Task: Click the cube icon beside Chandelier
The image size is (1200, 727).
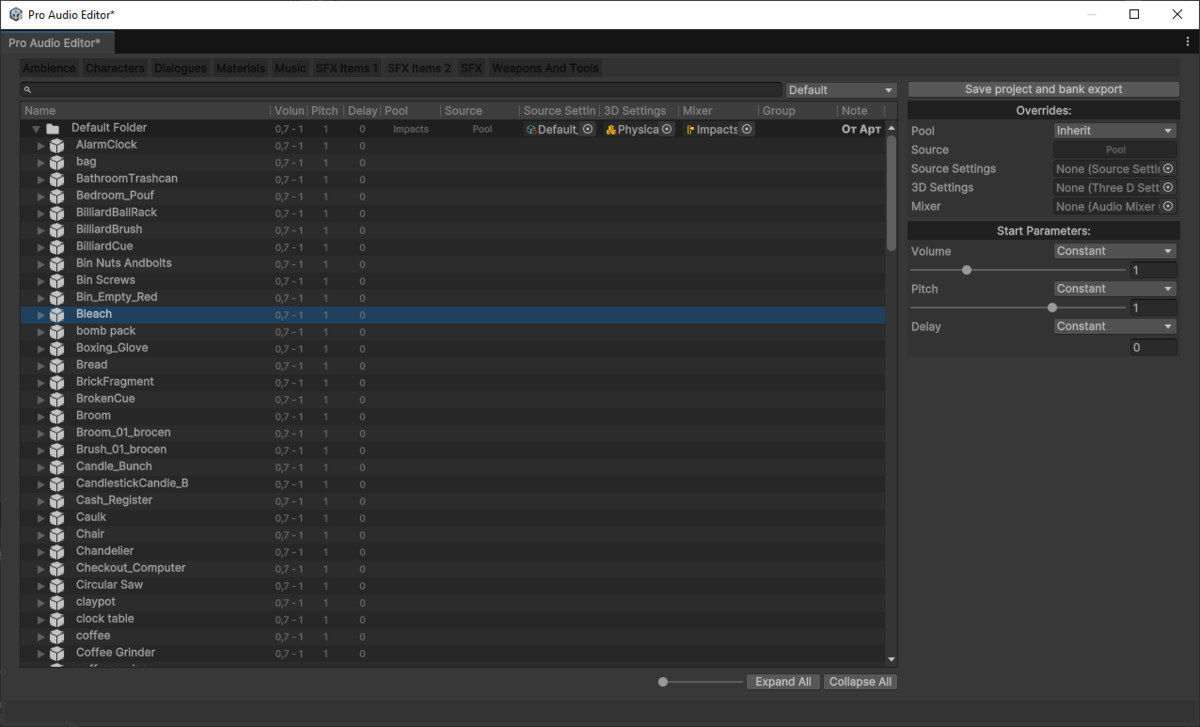Action: pyautogui.click(x=57, y=551)
